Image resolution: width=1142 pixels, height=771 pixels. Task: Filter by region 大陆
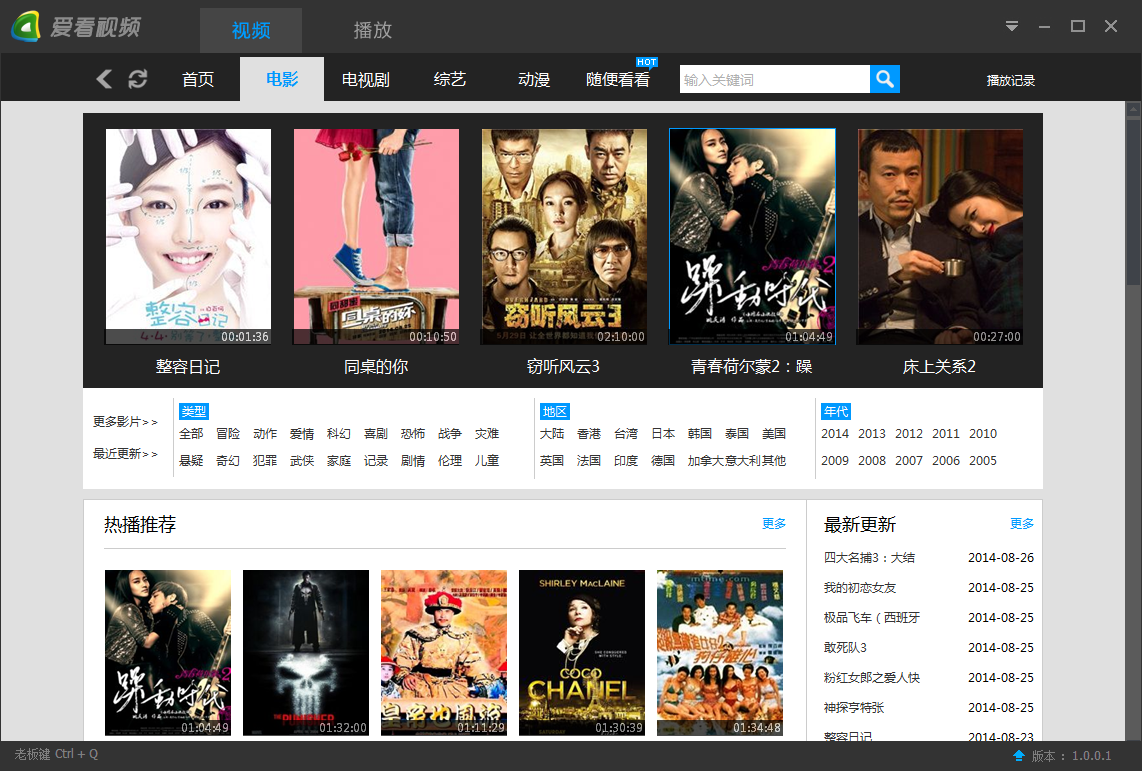click(552, 433)
